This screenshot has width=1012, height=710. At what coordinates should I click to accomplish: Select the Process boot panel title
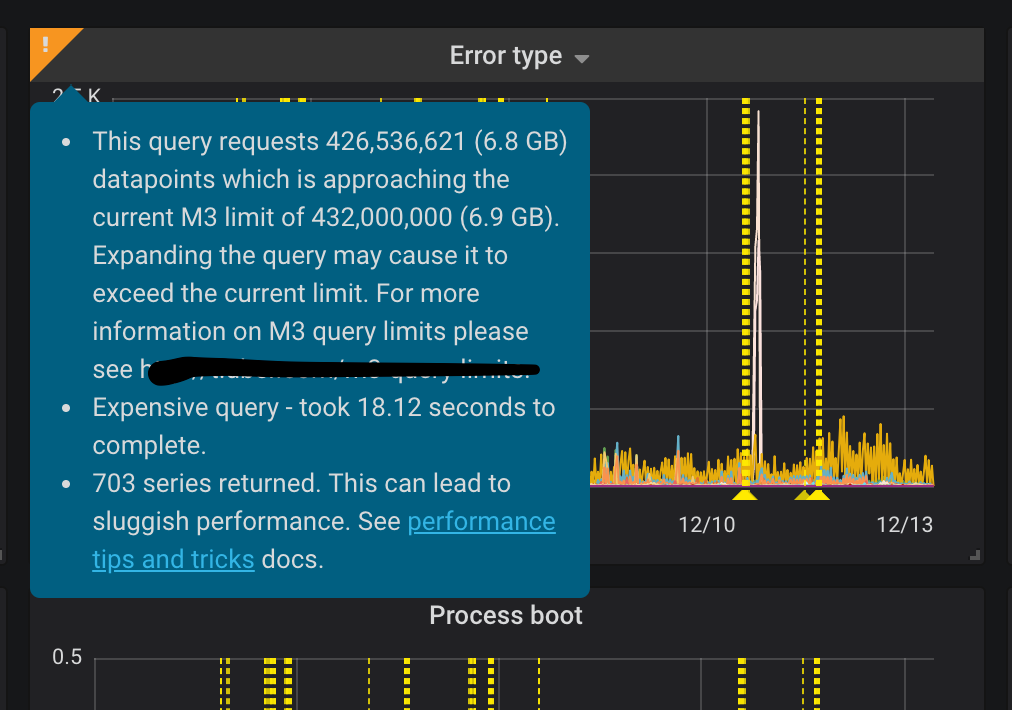point(505,615)
